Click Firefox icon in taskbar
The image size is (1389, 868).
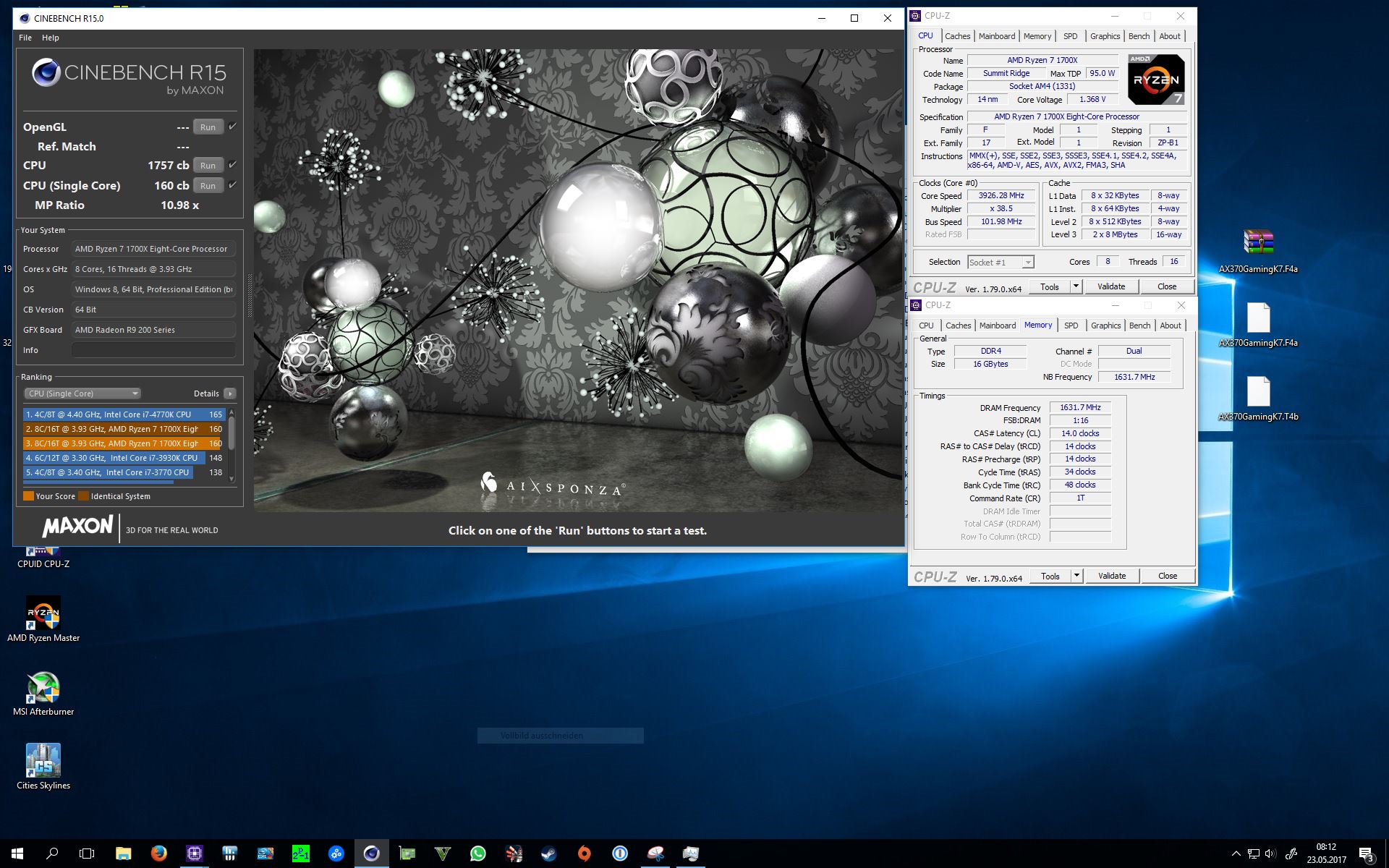click(x=158, y=854)
